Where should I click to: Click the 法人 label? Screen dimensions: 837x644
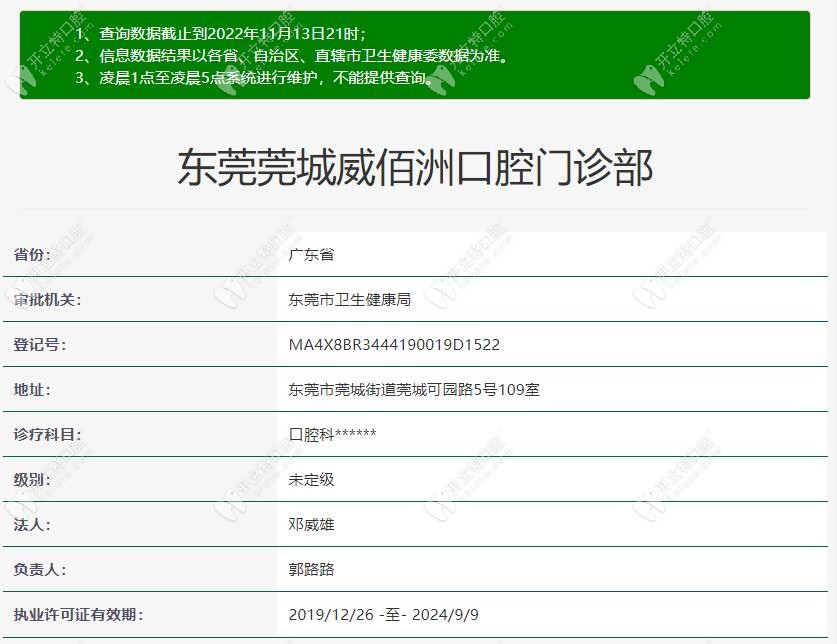point(32,524)
